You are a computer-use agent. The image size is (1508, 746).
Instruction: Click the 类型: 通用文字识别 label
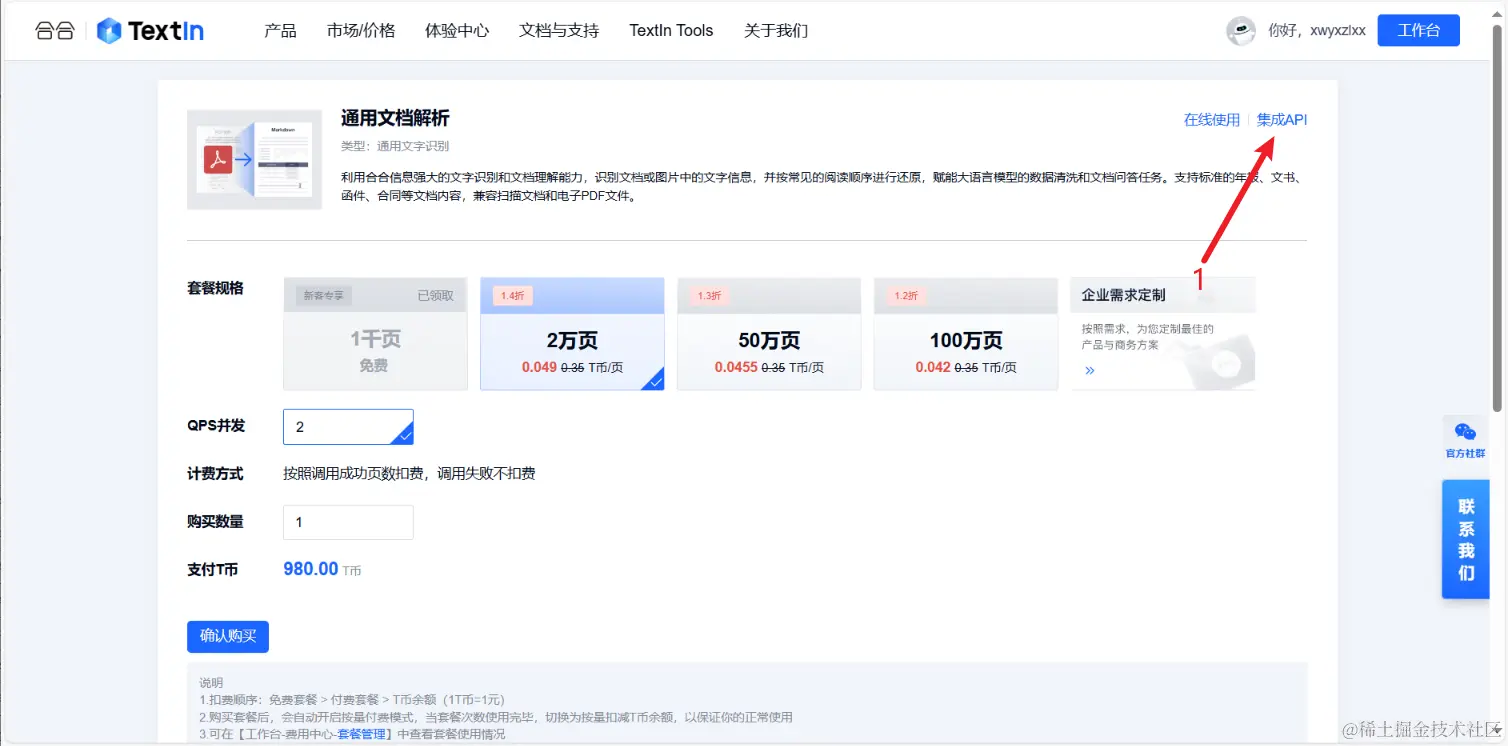pyautogui.click(x=395, y=146)
